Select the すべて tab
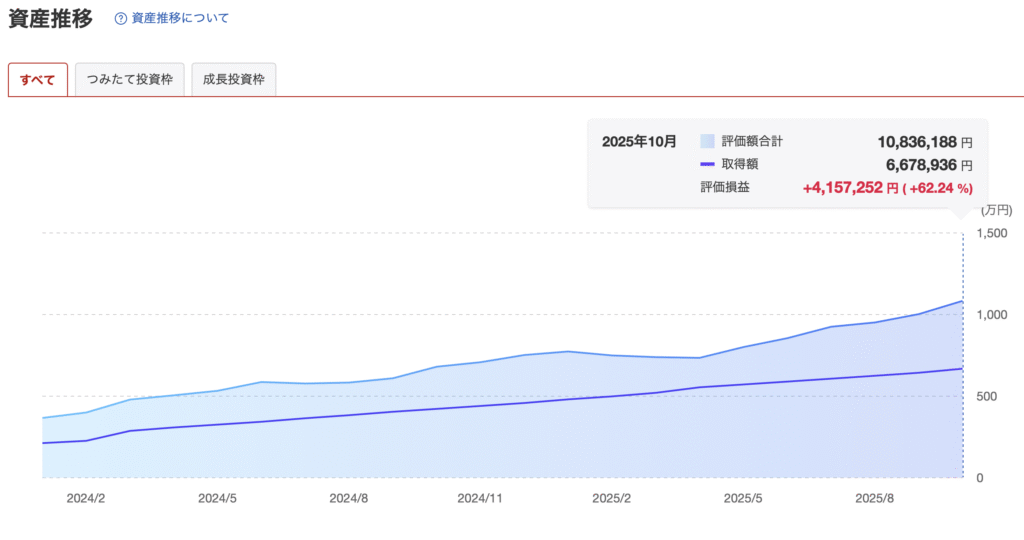This screenshot has width=1024, height=540. coord(38,80)
